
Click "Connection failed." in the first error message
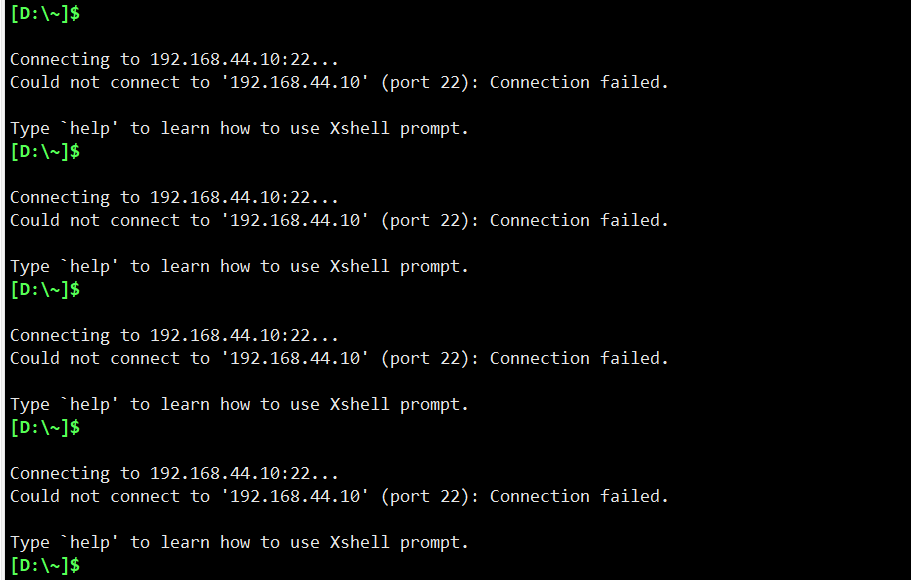coord(579,82)
